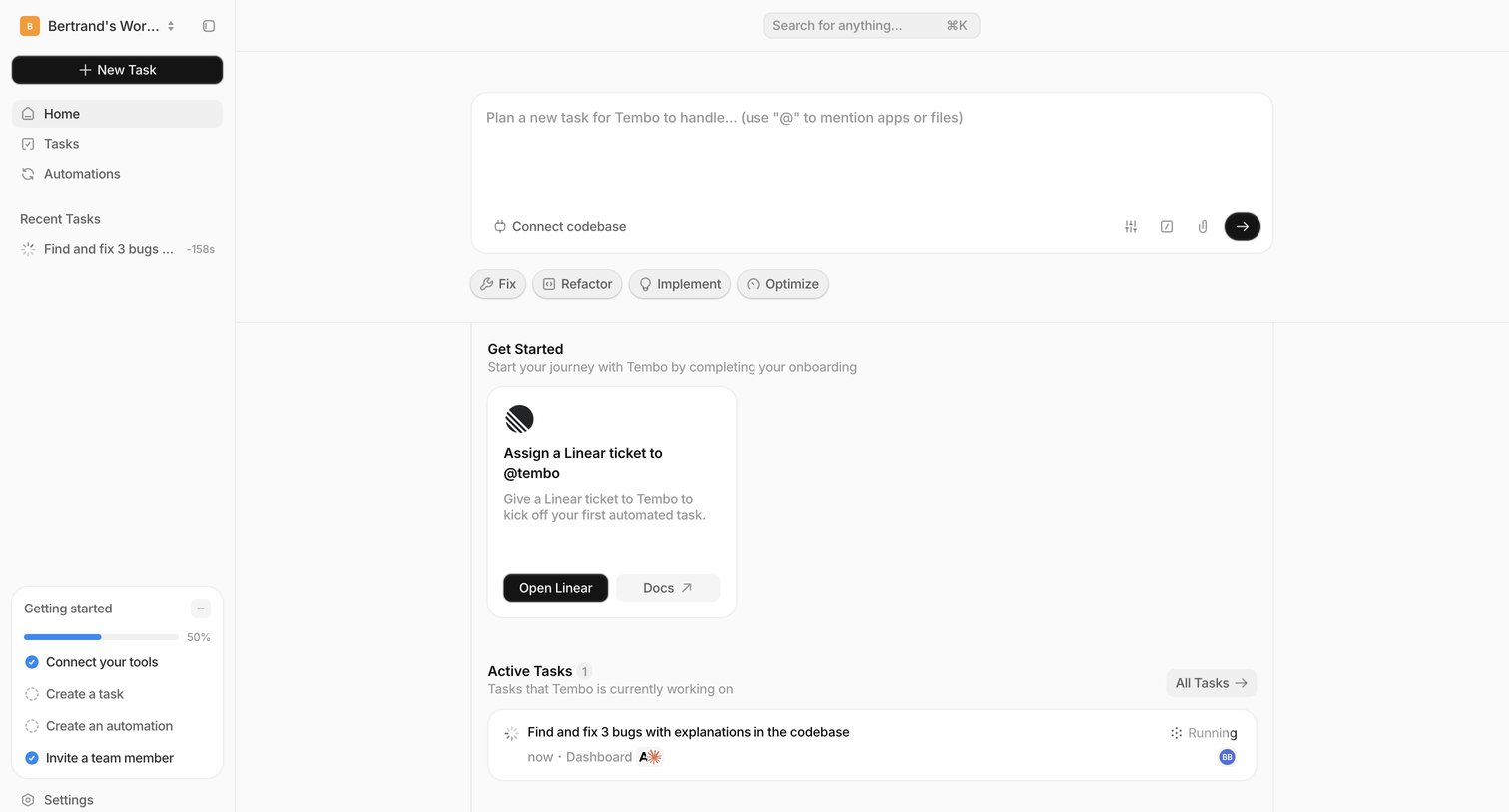1509x812 pixels.
Task: Click 'Assign a Linear ticket to @tembo' title
Action: (x=583, y=463)
